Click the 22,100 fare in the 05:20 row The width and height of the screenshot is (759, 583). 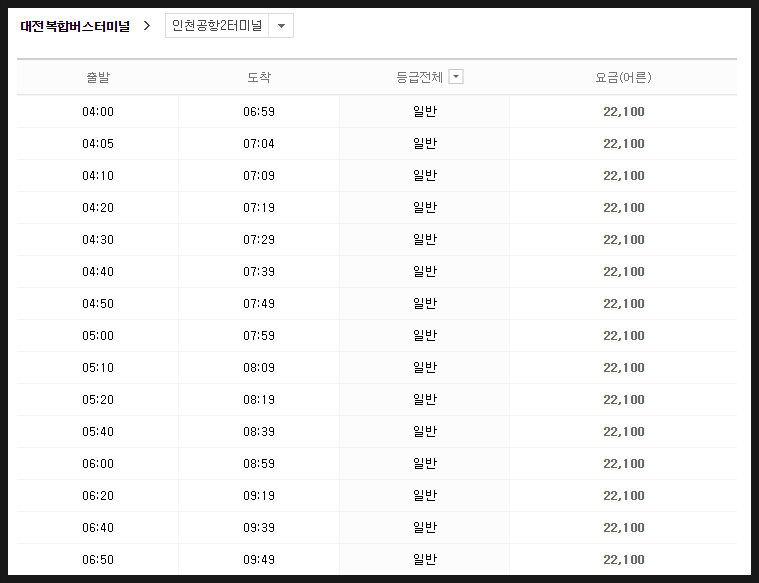[x=623, y=399]
